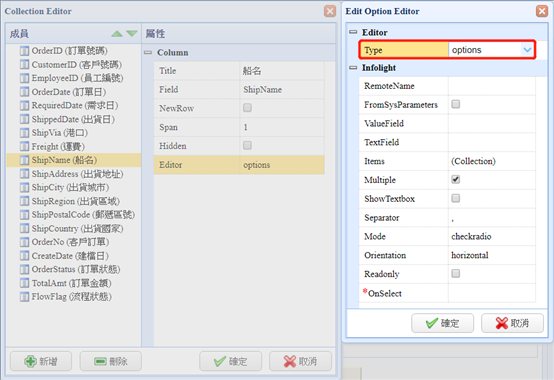Click the FlowFlag row column icon

pyautogui.click(x=24, y=297)
